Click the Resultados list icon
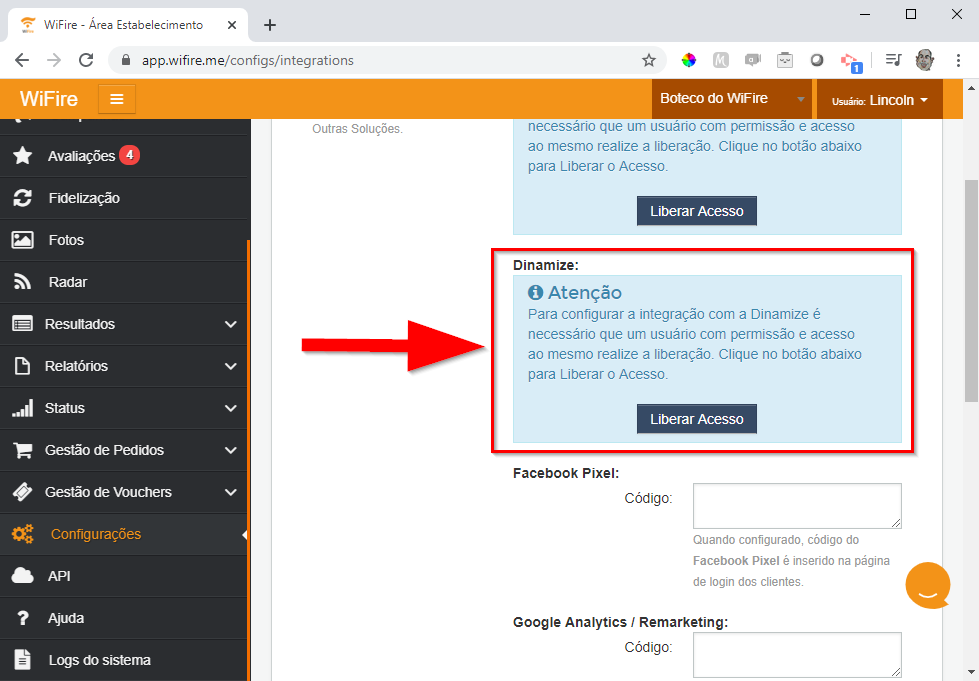 (22, 324)
